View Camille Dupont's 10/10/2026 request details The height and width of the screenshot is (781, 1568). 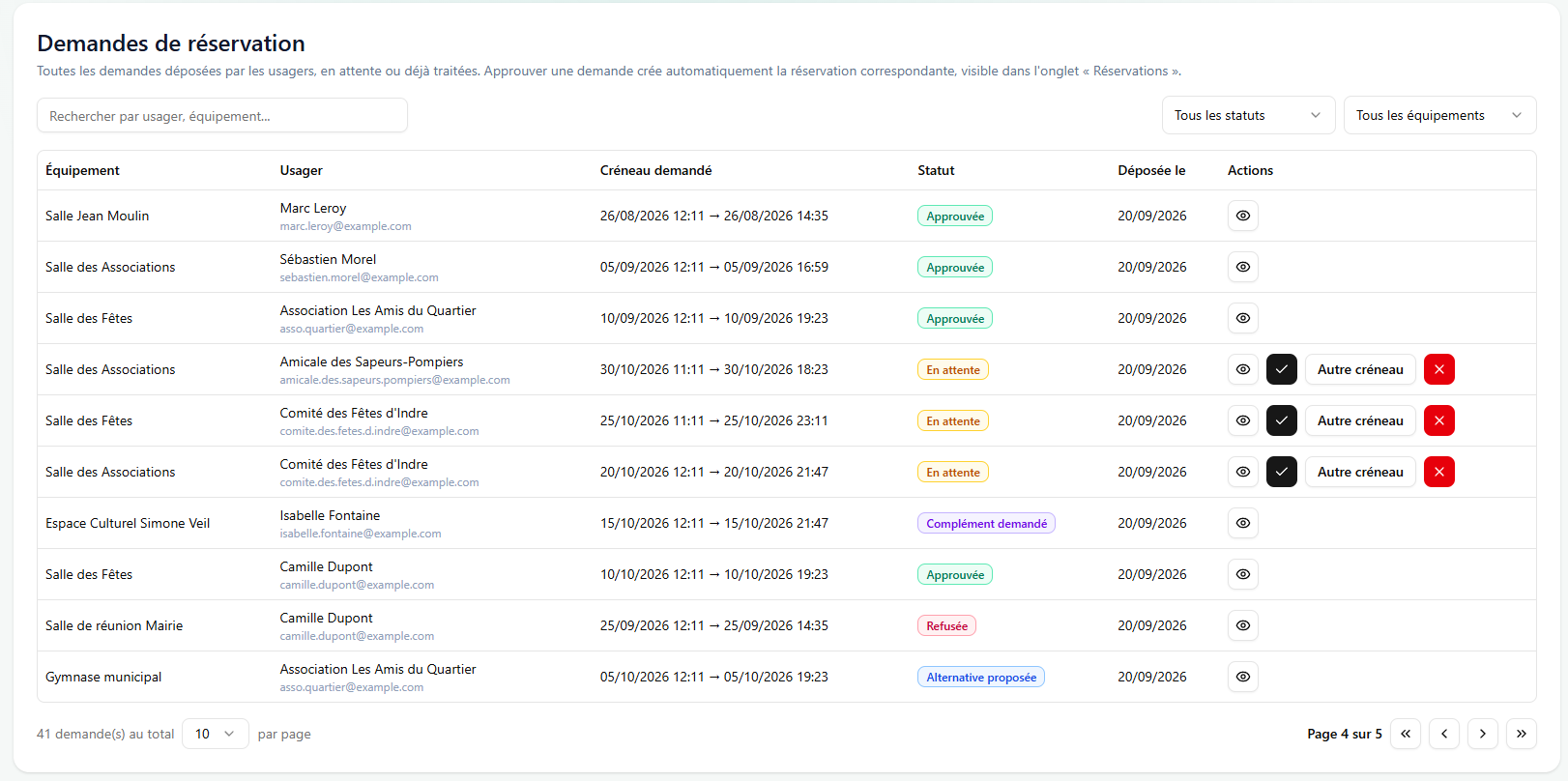tap(1243, 574)
